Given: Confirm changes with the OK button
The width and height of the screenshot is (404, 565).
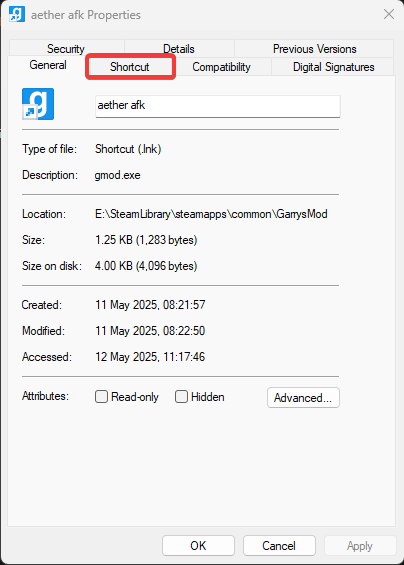Looking at the screenshot, I should point(198,546).
